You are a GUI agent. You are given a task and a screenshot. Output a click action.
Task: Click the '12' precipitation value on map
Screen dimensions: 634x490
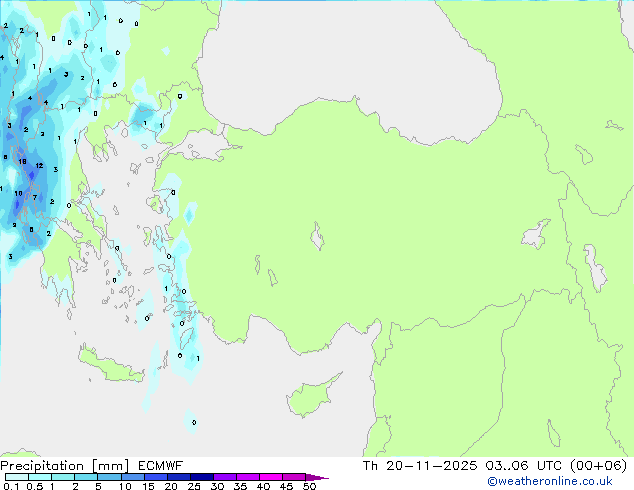(39, 165)
